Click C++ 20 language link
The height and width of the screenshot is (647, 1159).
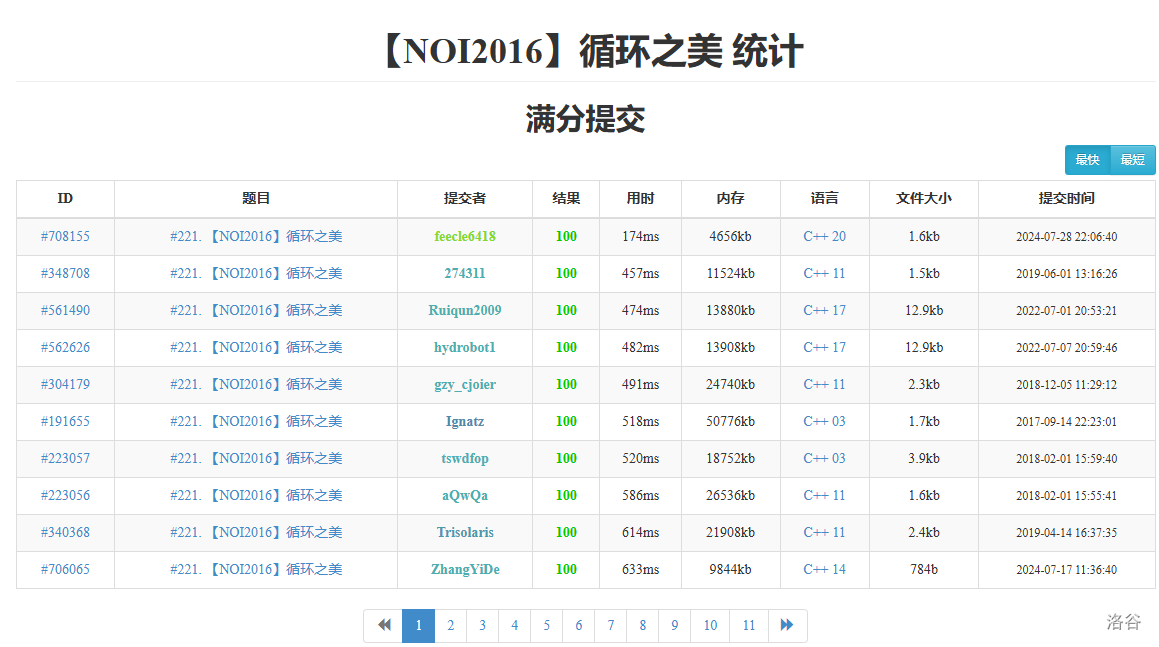(824, 237)
